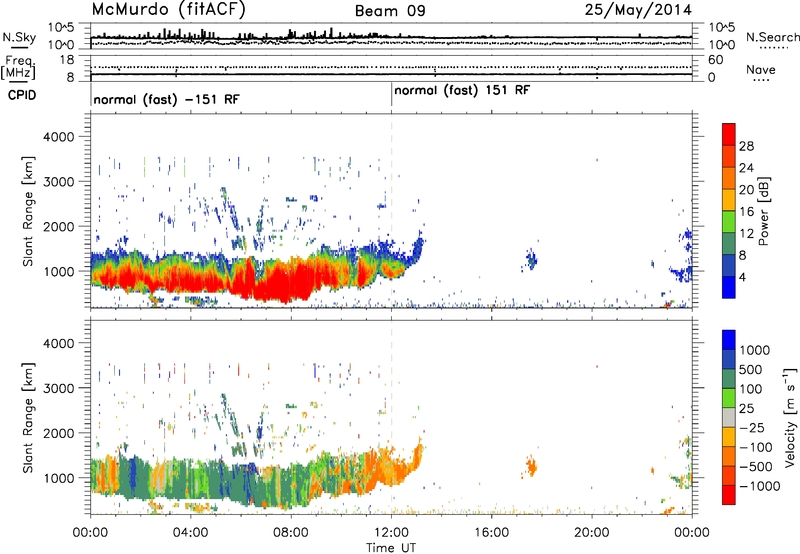Pick the bright blue bottom power colorbar segment
This screenshot has height=554, width=800.
click(729, 287)
